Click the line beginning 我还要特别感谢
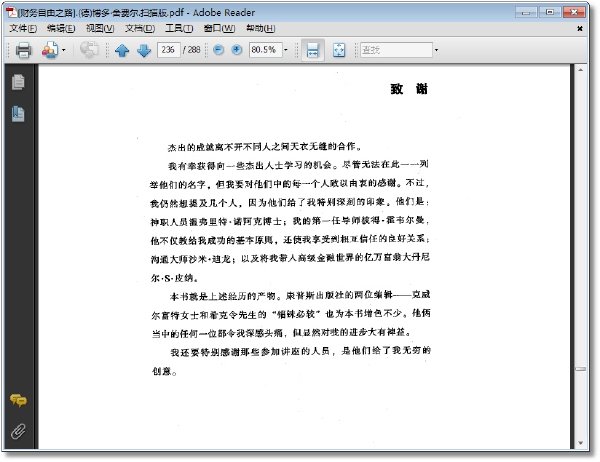The image size is (600, 462). (300, 351)
